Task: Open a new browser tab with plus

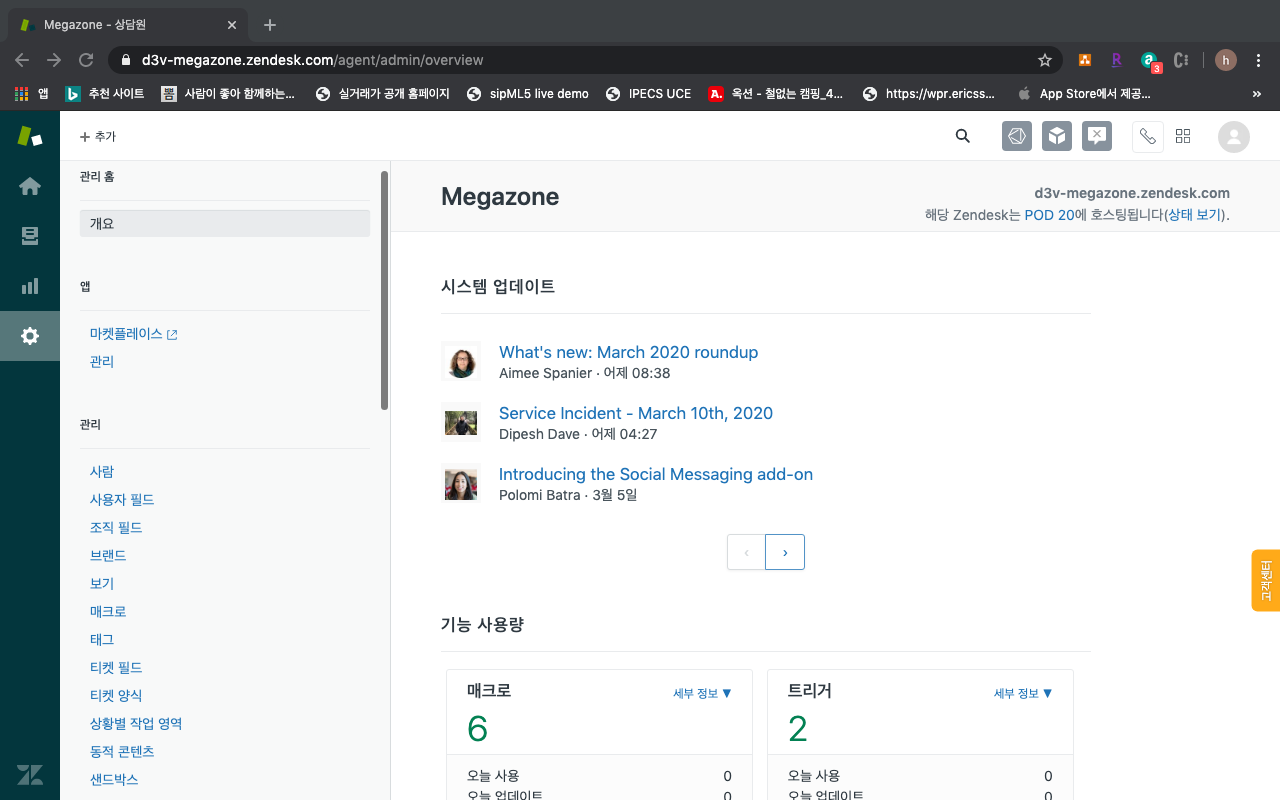Action: (x=270, y=25)
